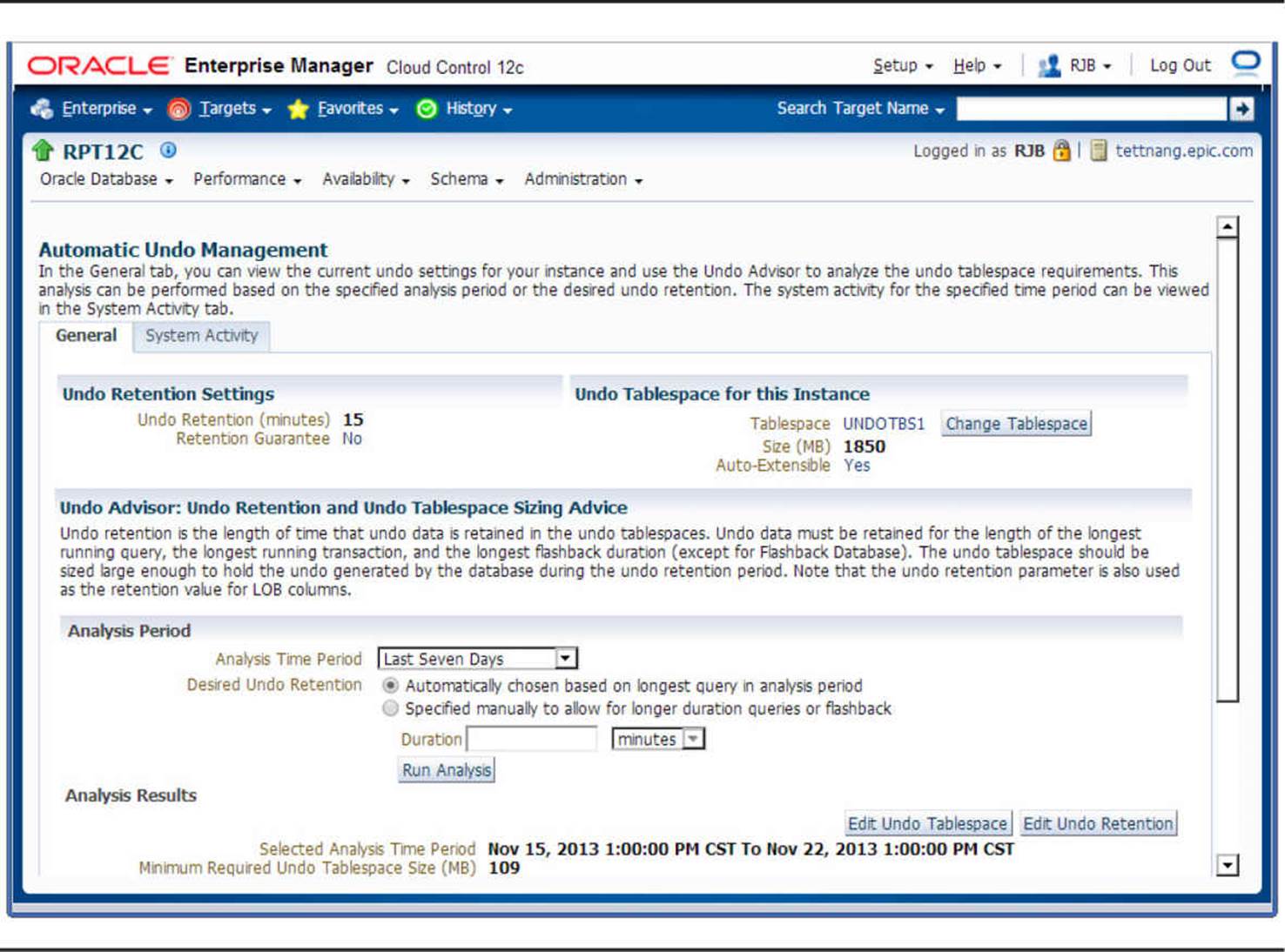Click the Change Tablespace button

[1016, 424]
